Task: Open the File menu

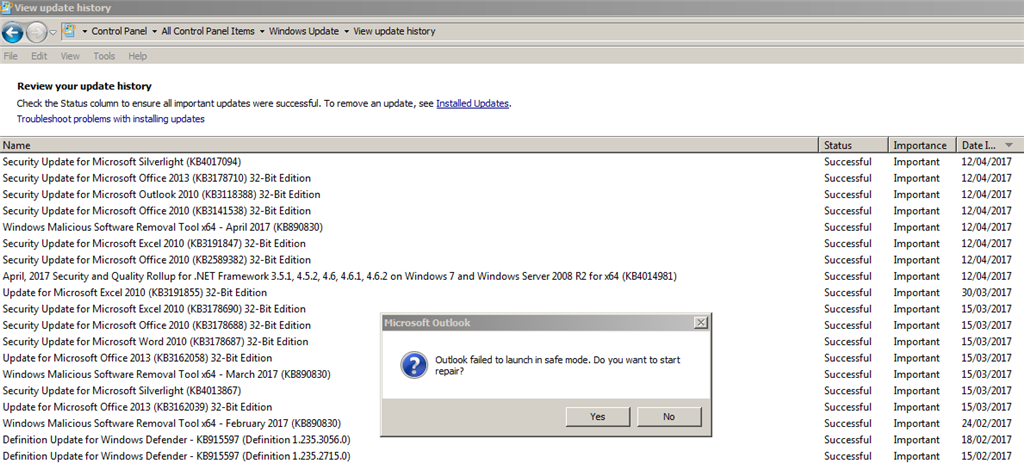Action: pyautogui.click(x=10, y=56)
